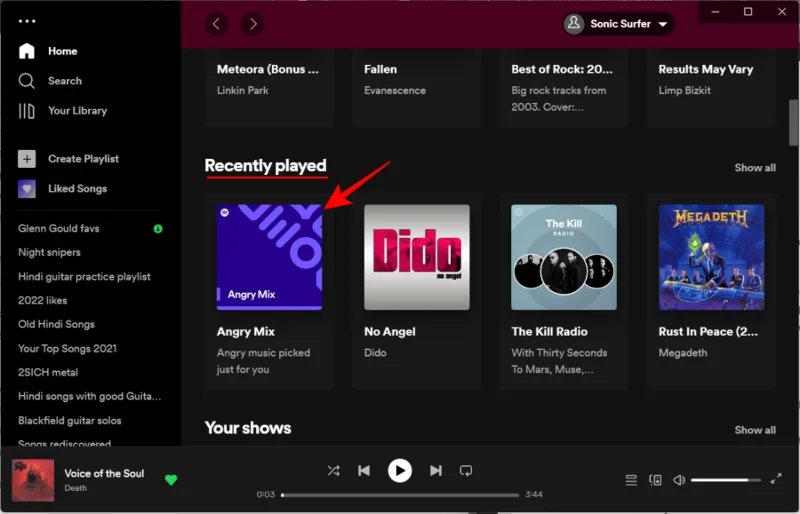Viewport: 800px width, 514px height.
Task: Open Megadeth Rust In Peace cover
Action: (711, 257)
